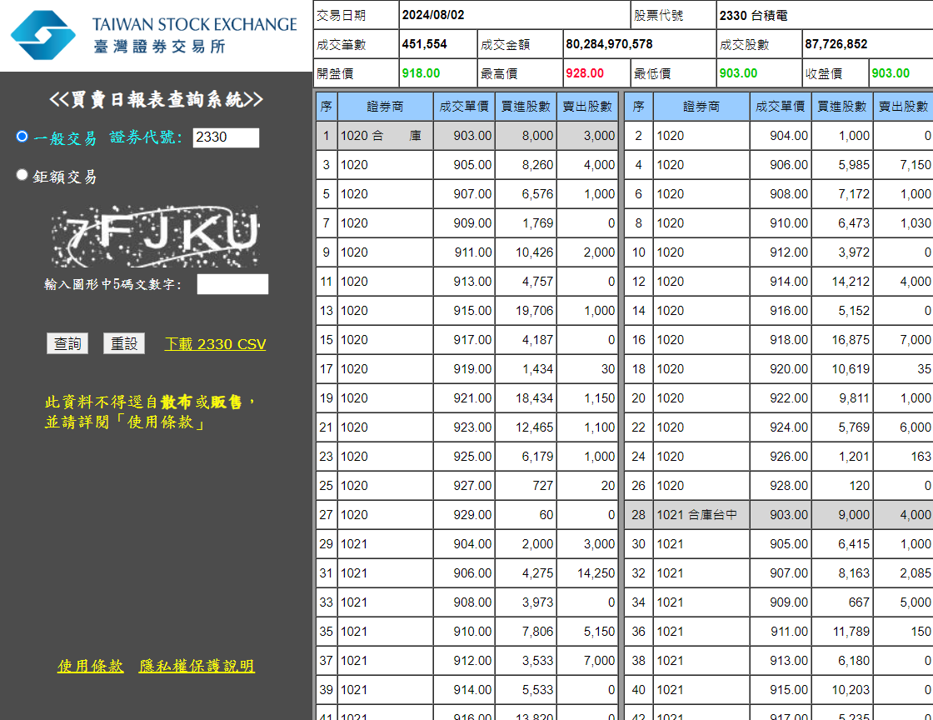Open the 隱私權保護說明 link
Viewport: 933px width, 720px height.
click(197, 666)
